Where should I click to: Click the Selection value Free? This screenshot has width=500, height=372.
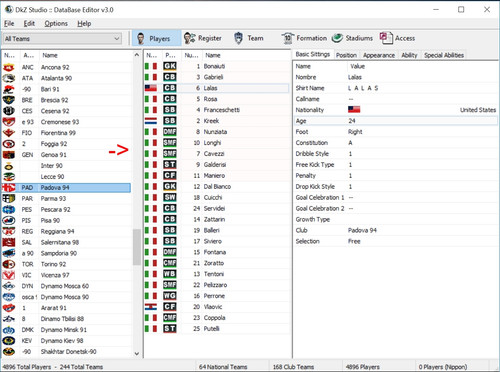354,241
